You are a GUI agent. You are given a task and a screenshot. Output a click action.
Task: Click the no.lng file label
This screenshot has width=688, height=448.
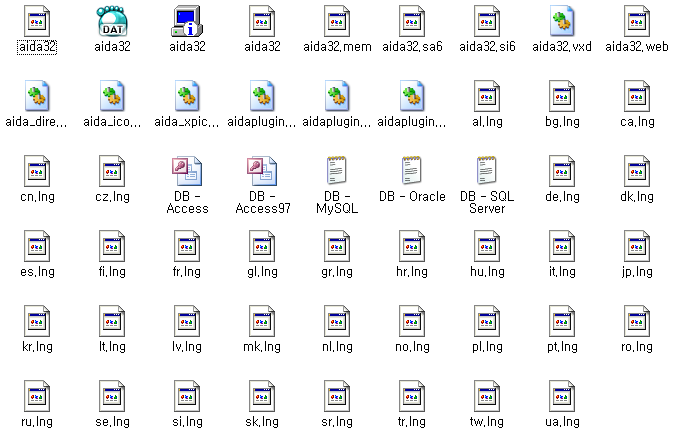tap(412, 347)
